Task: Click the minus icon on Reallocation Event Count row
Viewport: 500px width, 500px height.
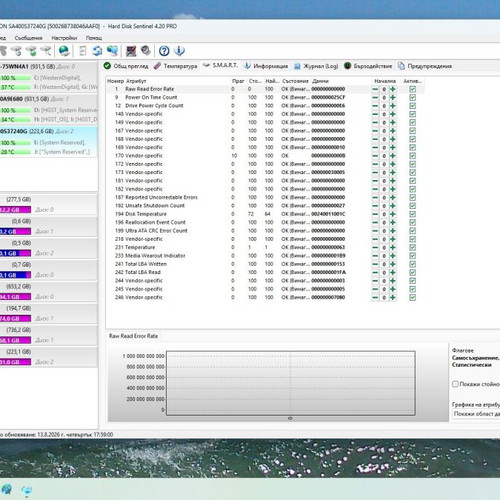Action: [375, 222]
